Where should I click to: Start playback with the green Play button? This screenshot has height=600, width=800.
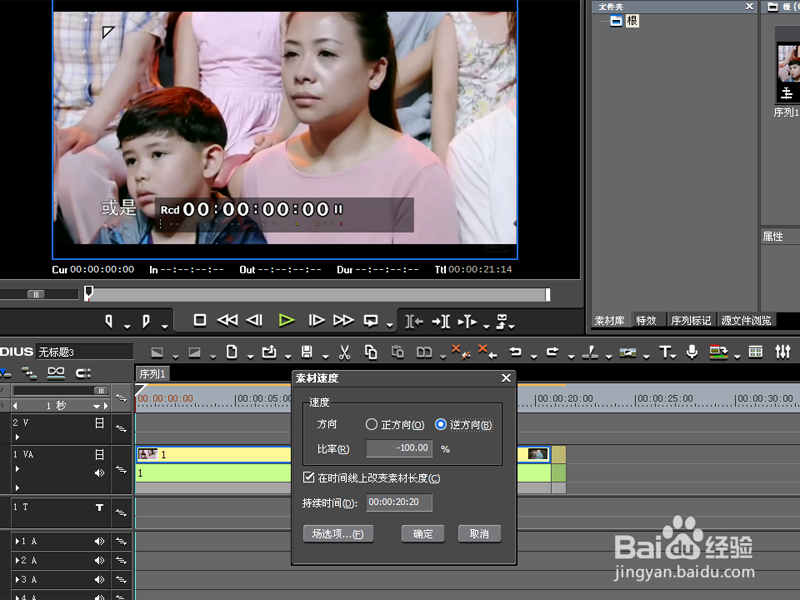tap(286, 320)
